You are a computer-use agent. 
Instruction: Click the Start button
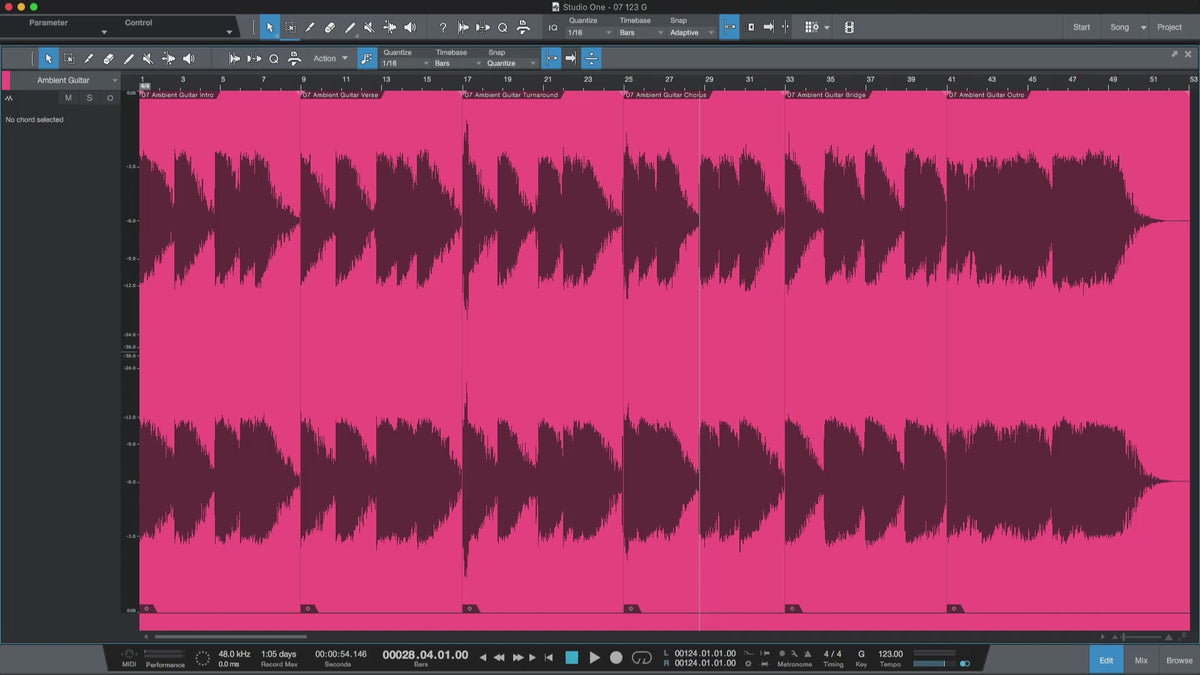(1081, 27)
